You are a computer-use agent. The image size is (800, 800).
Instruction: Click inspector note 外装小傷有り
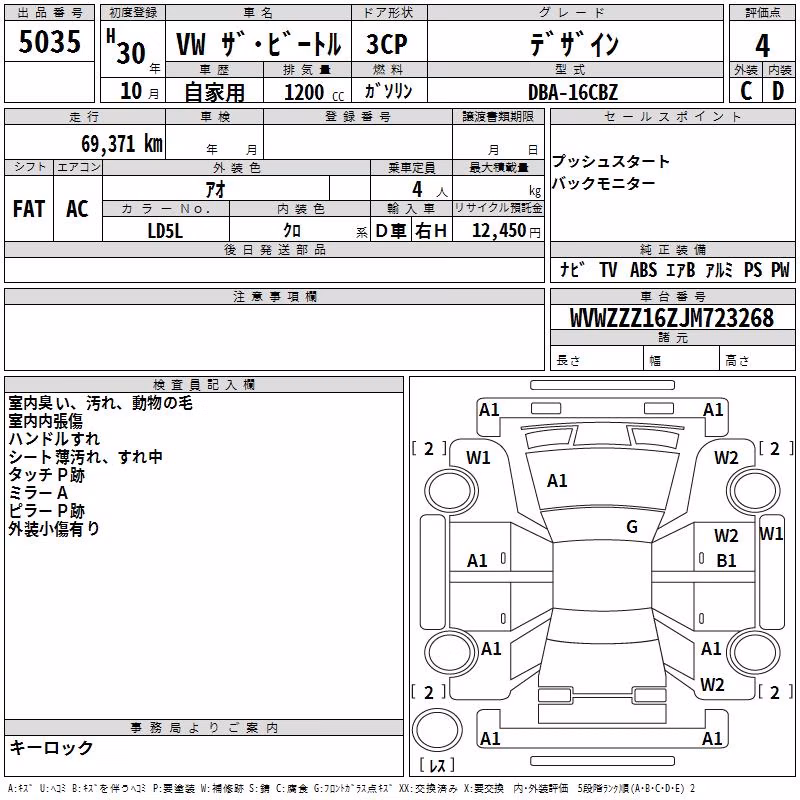tap(54, 529)
